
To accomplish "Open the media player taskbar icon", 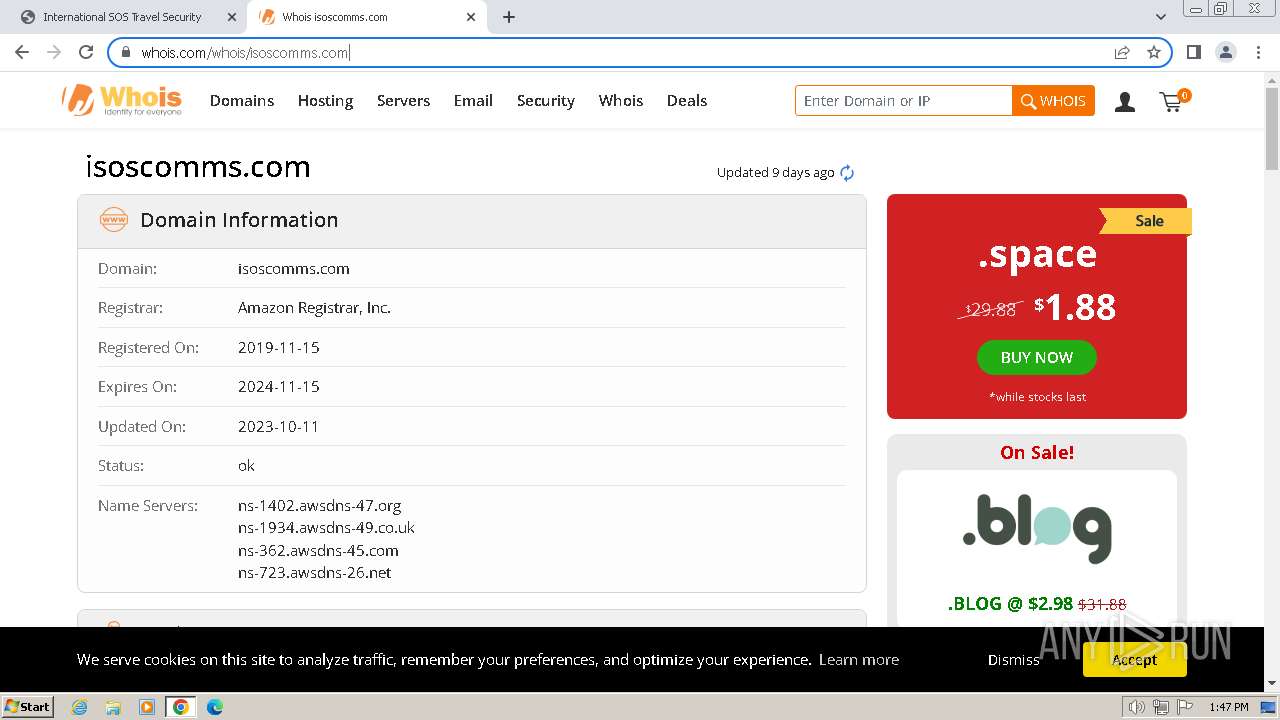I will point(147,707).
